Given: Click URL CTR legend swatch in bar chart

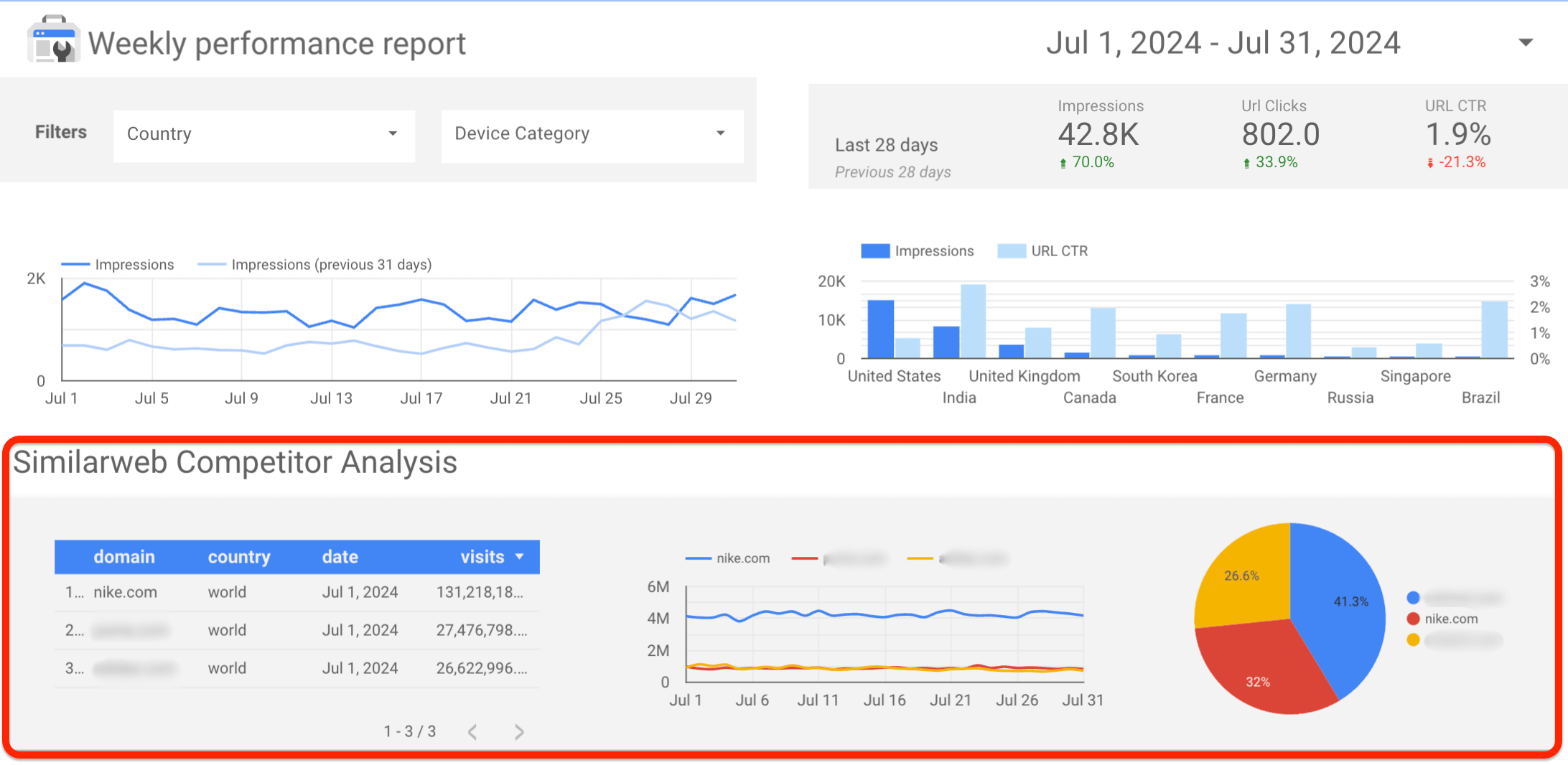Looking at the screenshot, I should coord(1012,251).
